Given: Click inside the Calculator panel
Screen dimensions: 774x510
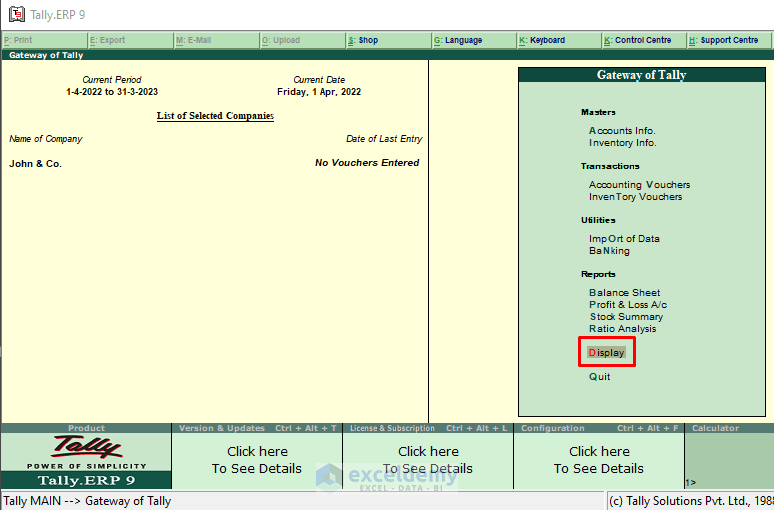Looking at the screenshot, I should [729, 460].
